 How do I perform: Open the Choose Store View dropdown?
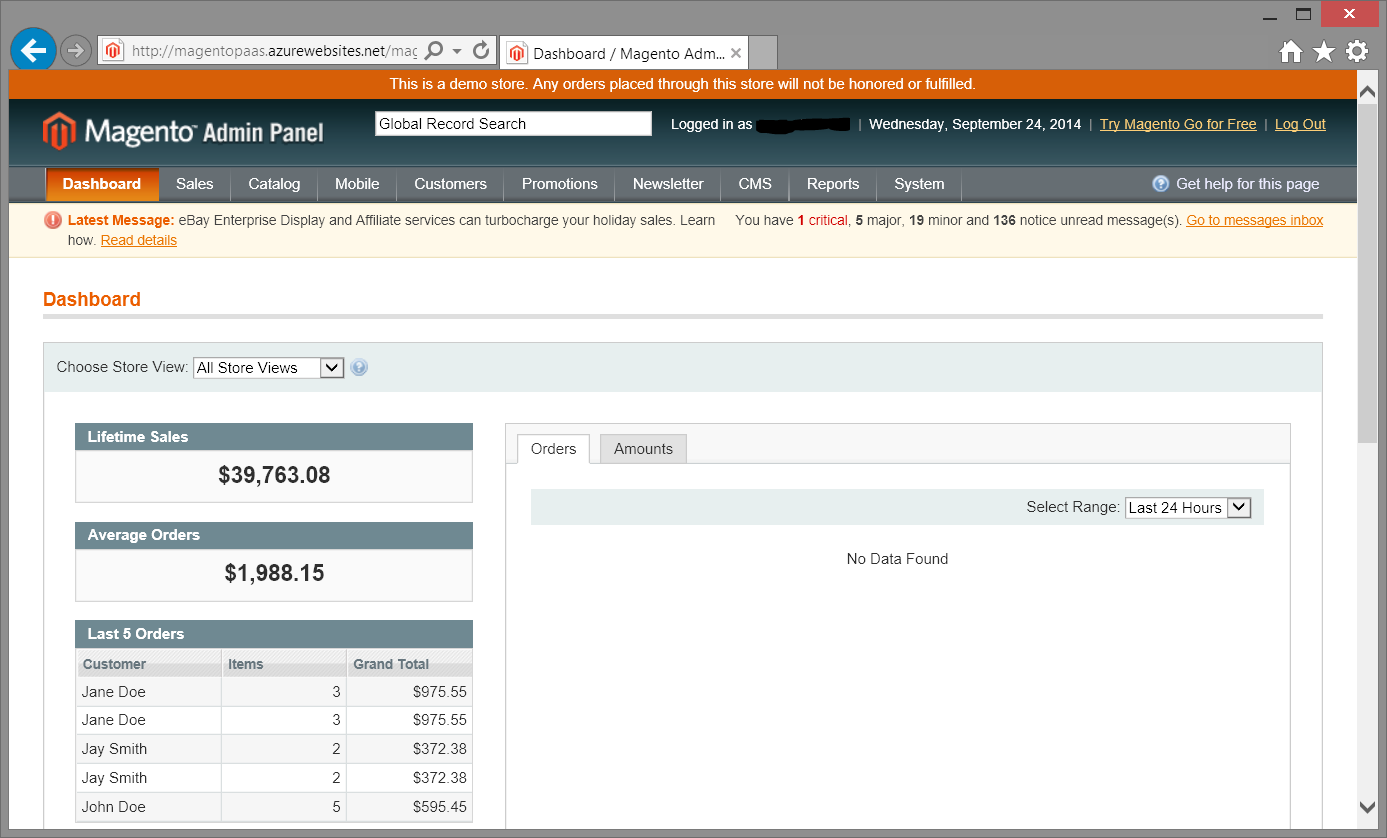coord(268,368)
